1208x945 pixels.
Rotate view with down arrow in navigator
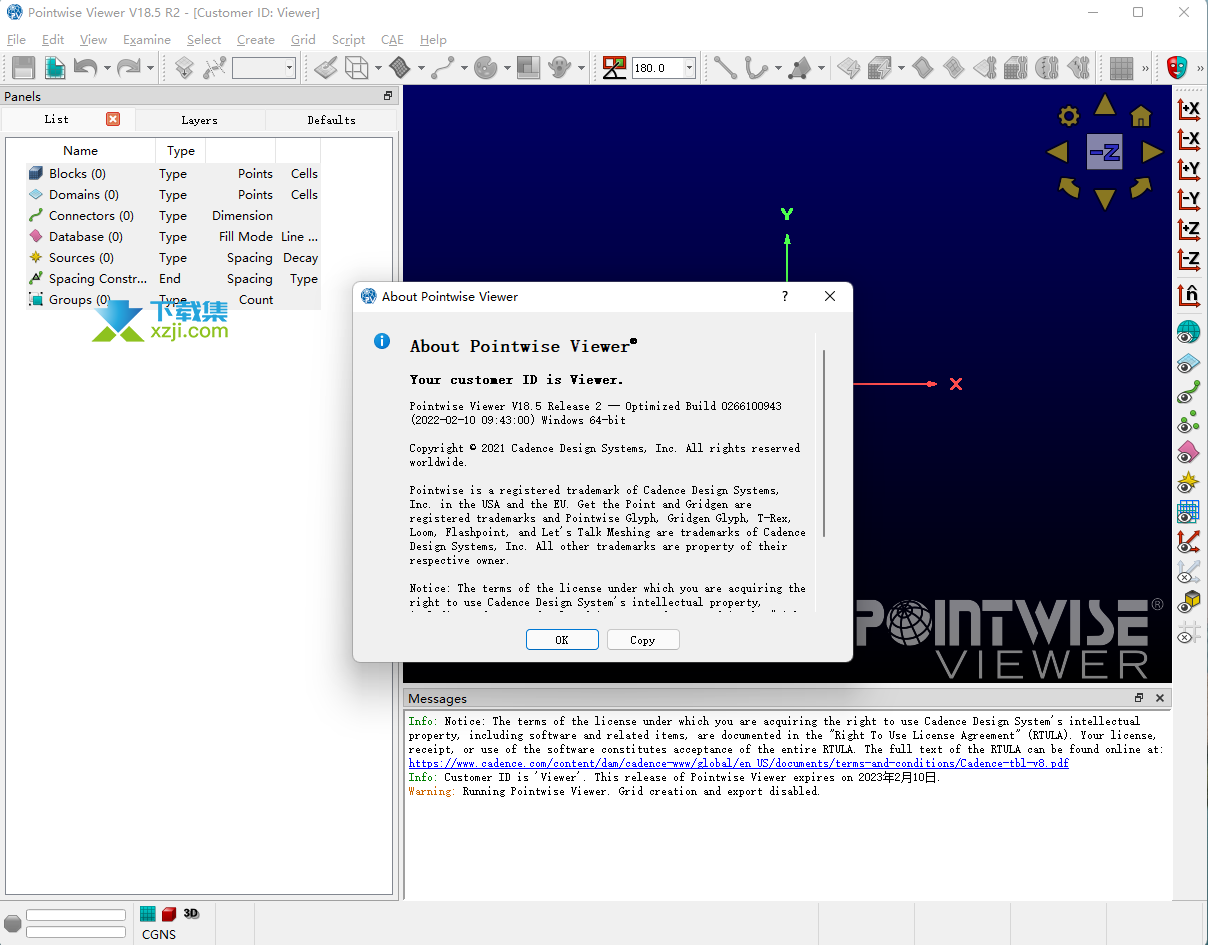point(1105,199)
